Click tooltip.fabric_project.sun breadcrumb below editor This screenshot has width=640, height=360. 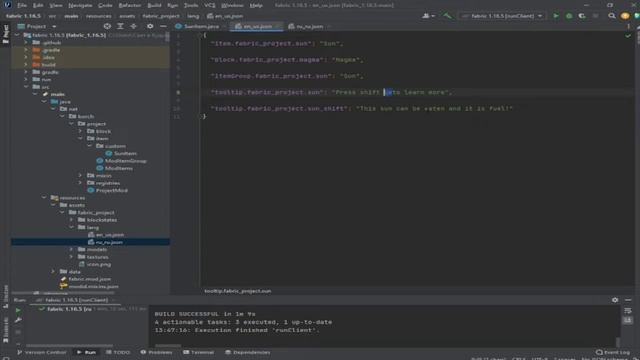tap(238, 291)
